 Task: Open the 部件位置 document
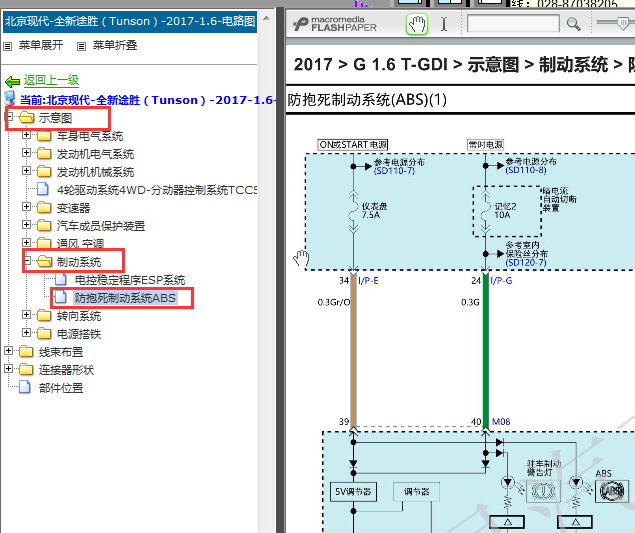[x=61, y=388]
